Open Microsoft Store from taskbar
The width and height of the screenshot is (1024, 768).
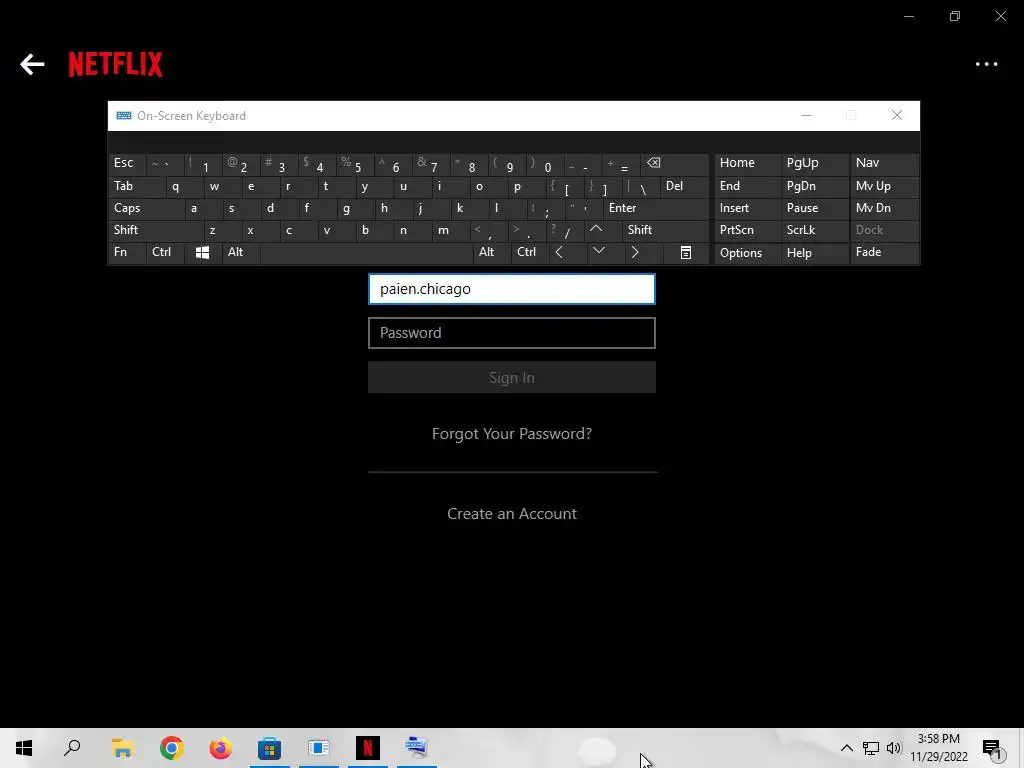(x=269, y=748)
